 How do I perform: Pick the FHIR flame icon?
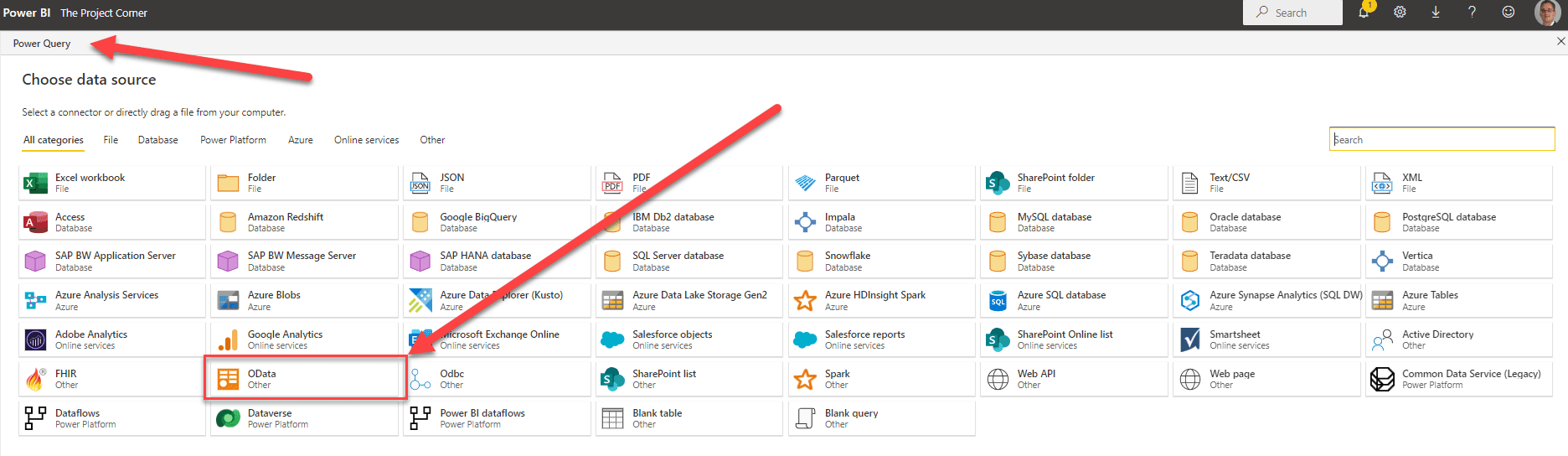point(35,379)
